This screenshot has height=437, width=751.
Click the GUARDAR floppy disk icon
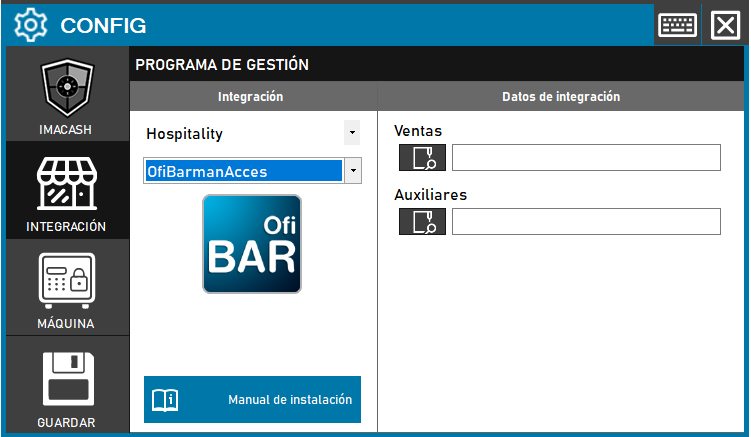[66, 380]
